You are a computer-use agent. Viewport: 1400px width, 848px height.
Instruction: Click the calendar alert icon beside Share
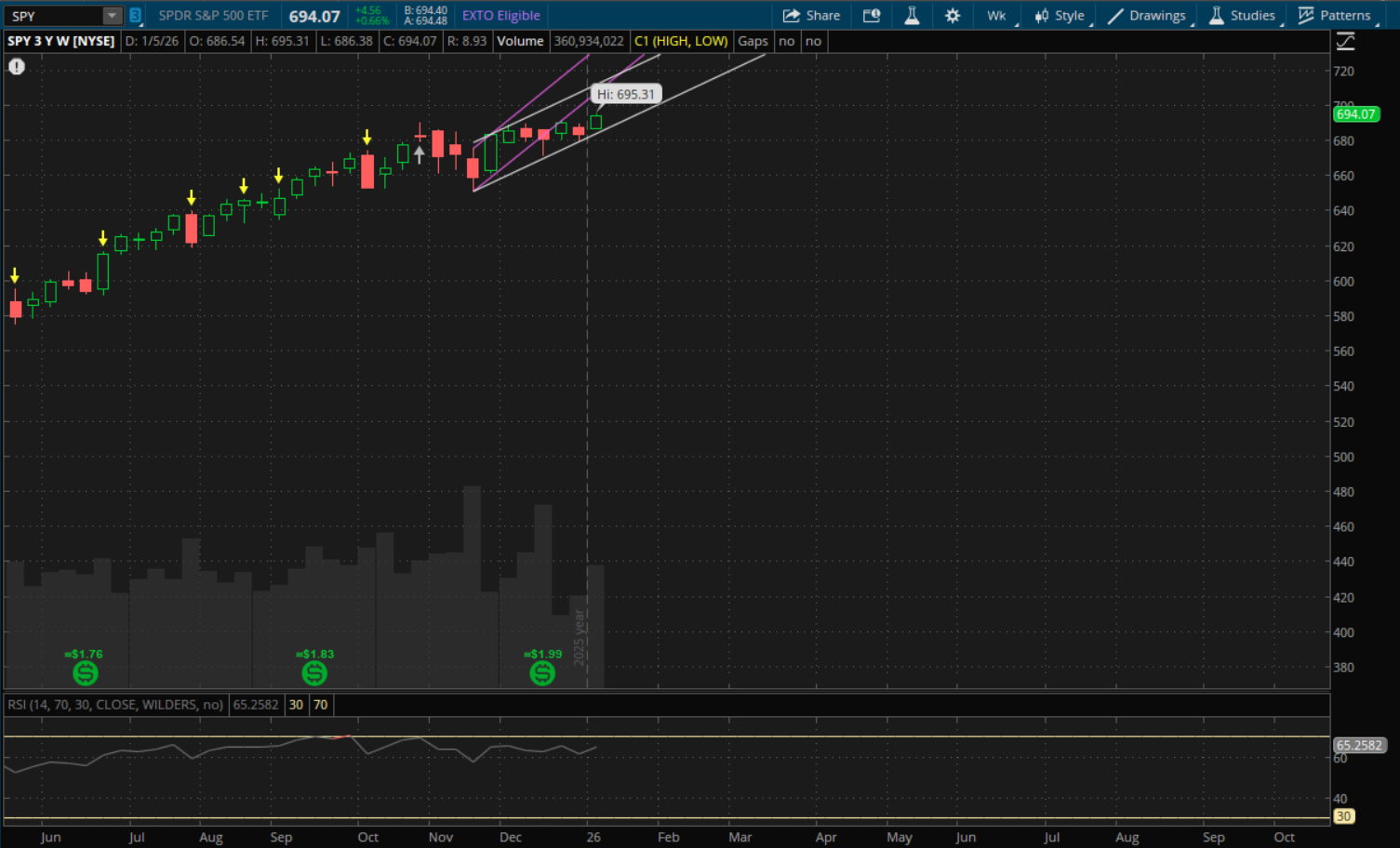[x=872, y=16]
